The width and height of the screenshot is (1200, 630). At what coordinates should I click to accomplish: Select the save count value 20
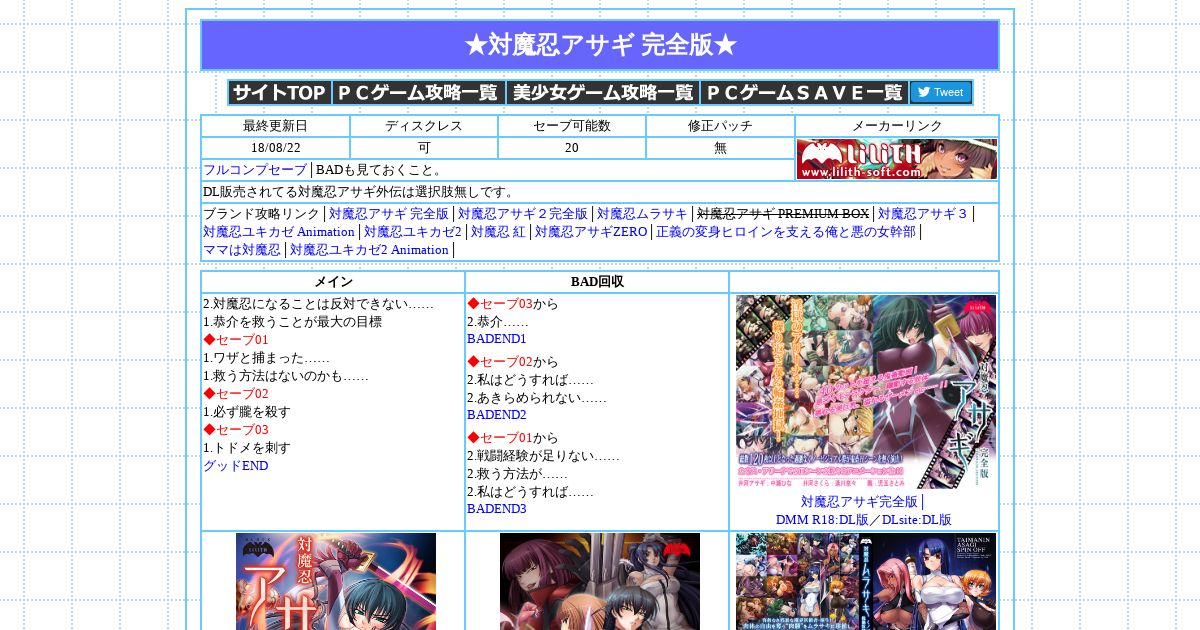point(572,148)
